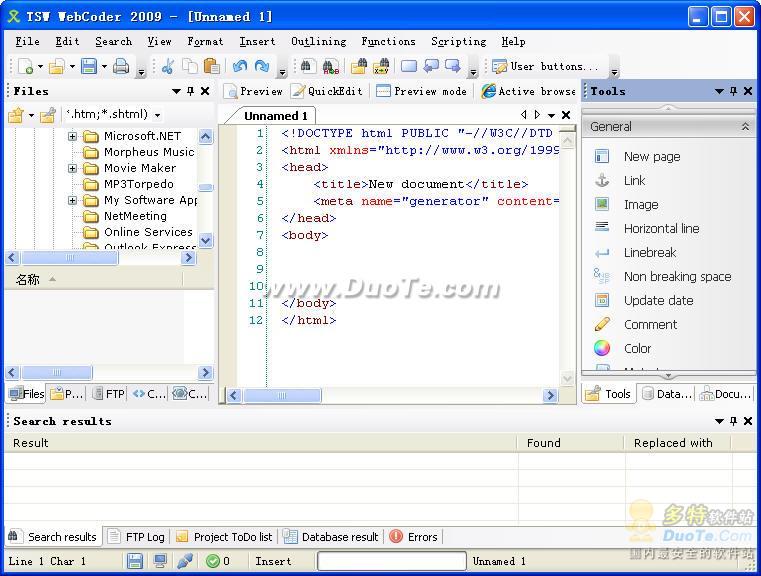Click the Open file toolbar icon
This screenshot has height=576, width=761.
click(x=57, y=66)
